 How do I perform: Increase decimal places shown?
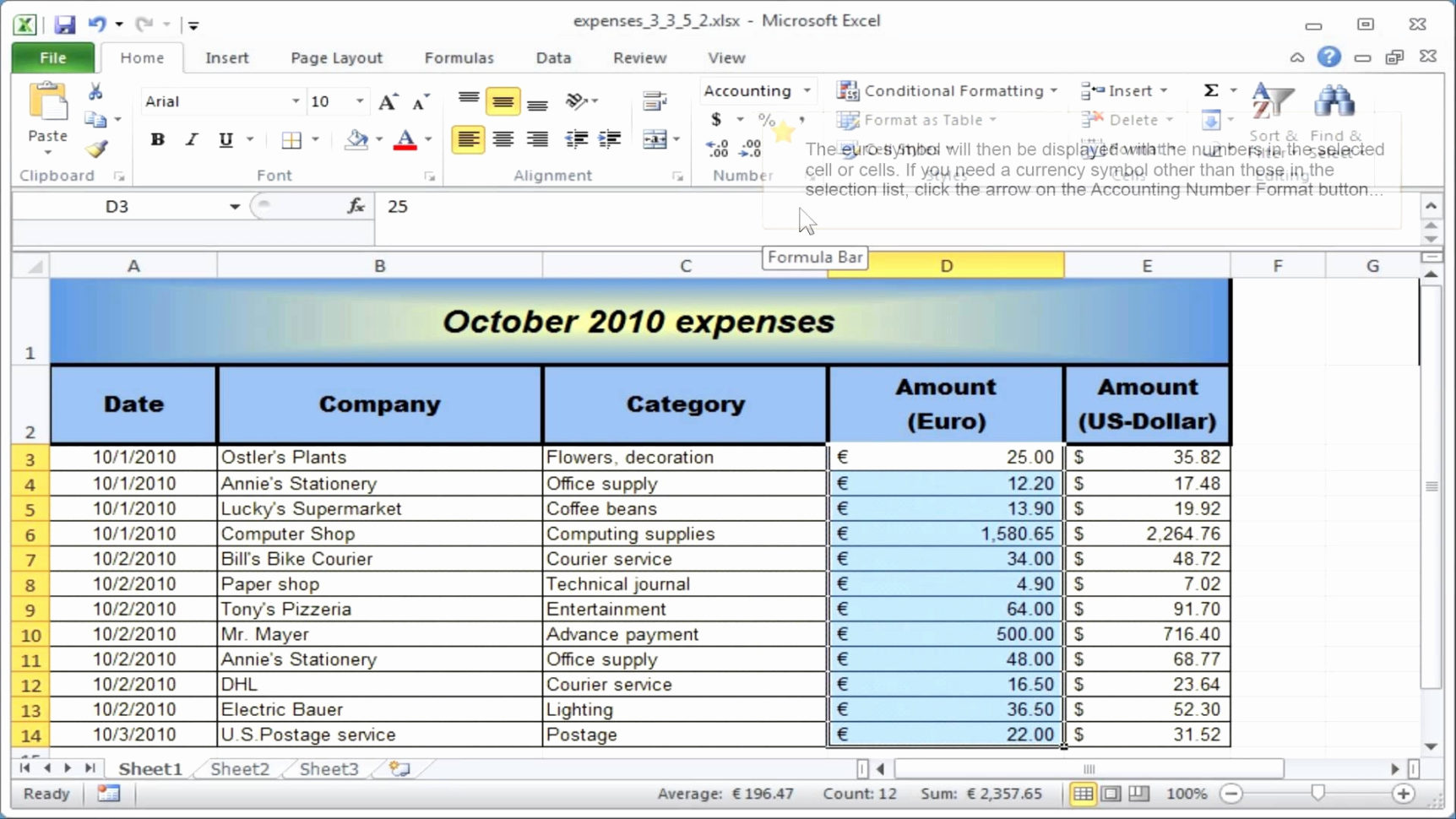point(716,149)
